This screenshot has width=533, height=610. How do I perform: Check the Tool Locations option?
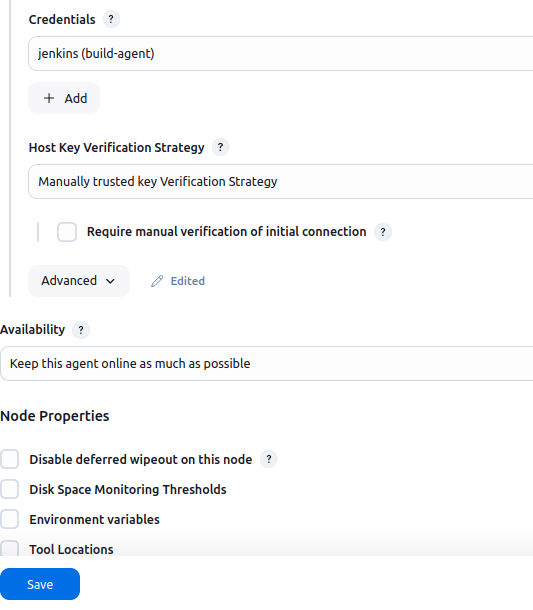[x=9, y=549]
